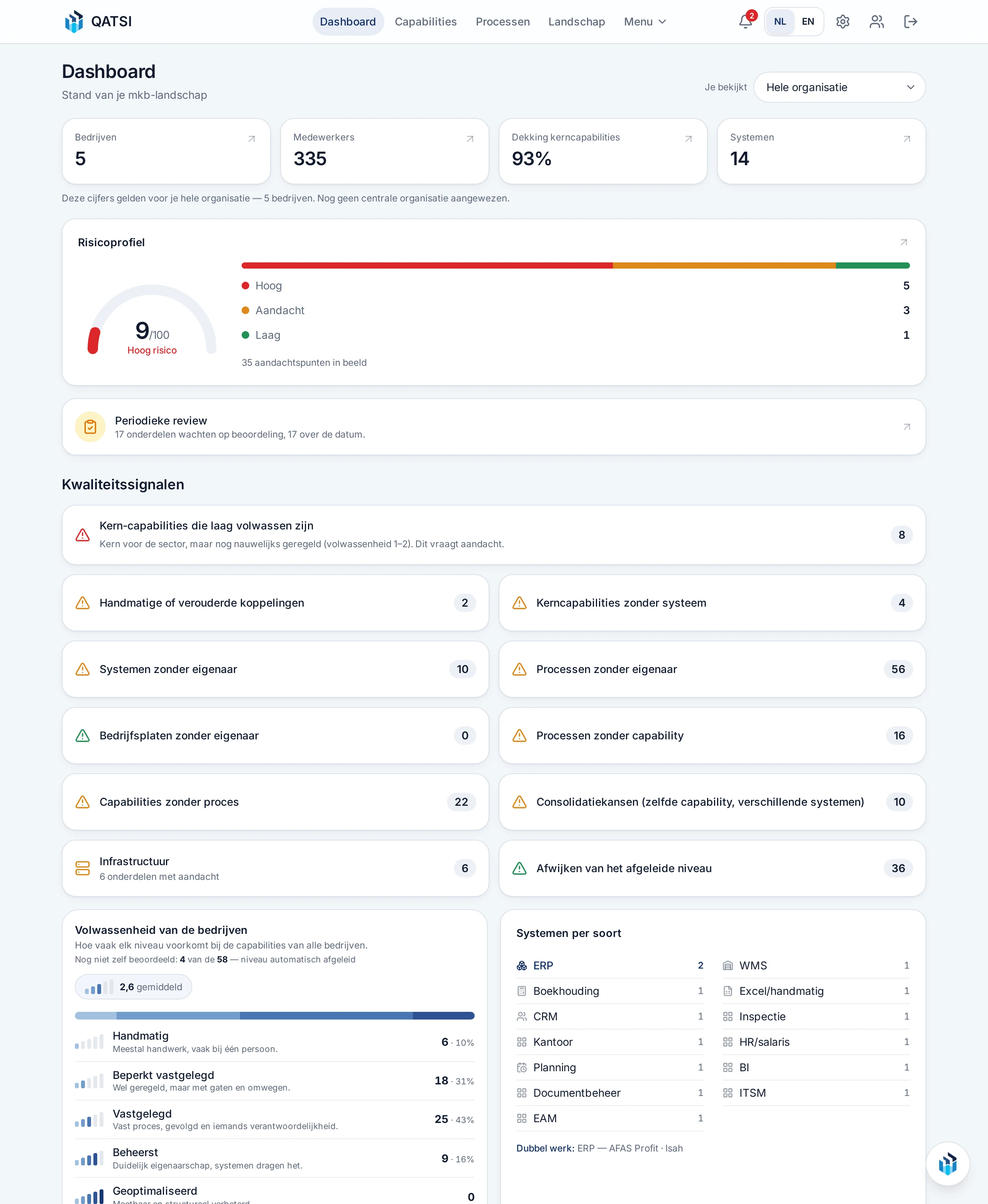Open Medewerkers card arrow icon
Image resolution: width=988 pixels, height=1204 pixels.
point(470,139)
